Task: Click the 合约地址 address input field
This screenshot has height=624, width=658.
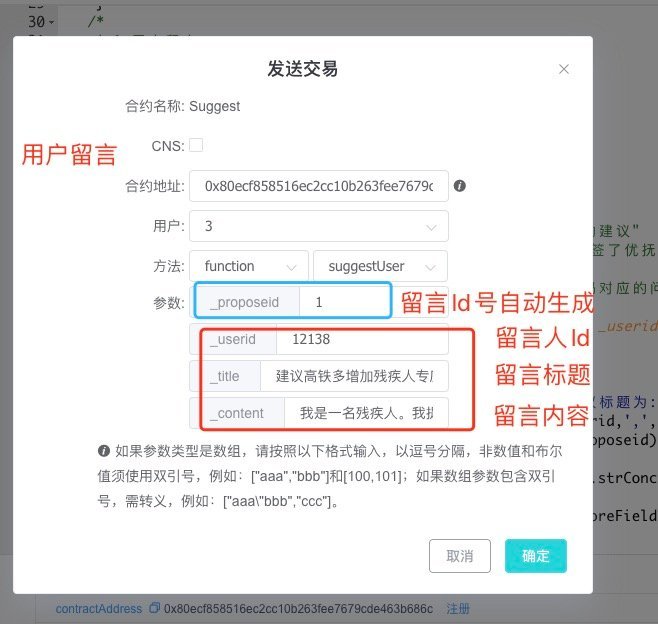Action: point(319,186)
